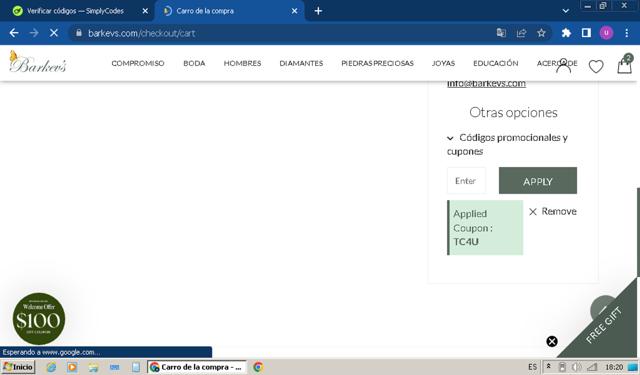Viewport: 640px width, 375px height.
Task: Toggle the browser side panel icon
Action: (x=586, y=33)
